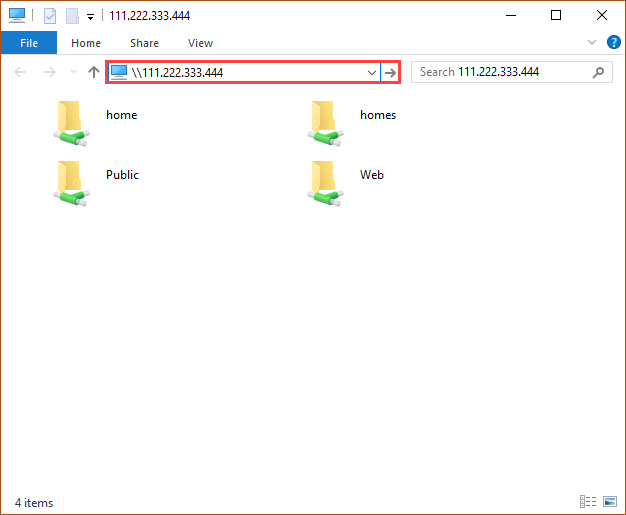The width and height of the screenshot is (626, 515).
Task: Click the "Public" folder name
Action: point(123,175)
